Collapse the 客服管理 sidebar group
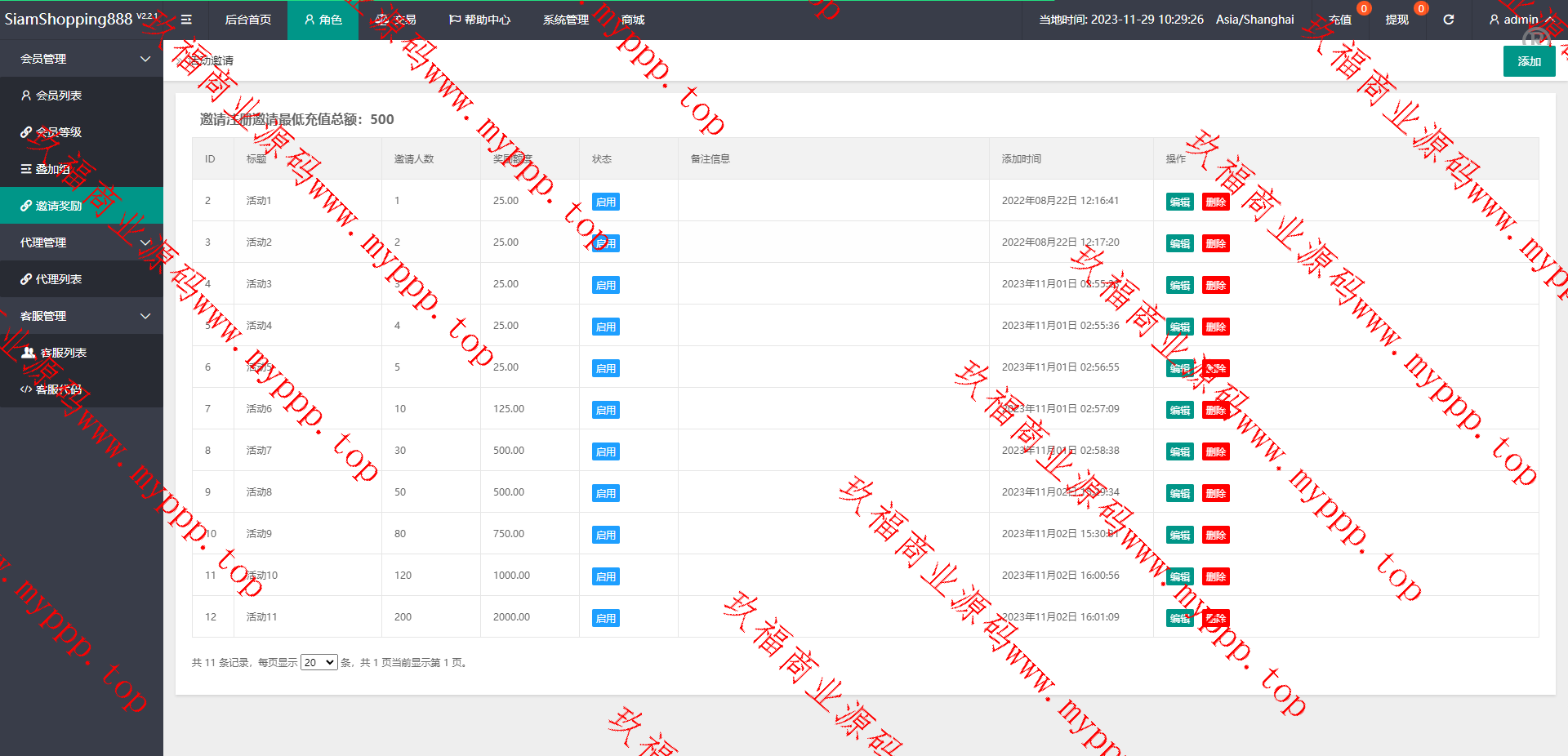The width and height of the screenshot is (1568, 756). click(x=145, y=316)
